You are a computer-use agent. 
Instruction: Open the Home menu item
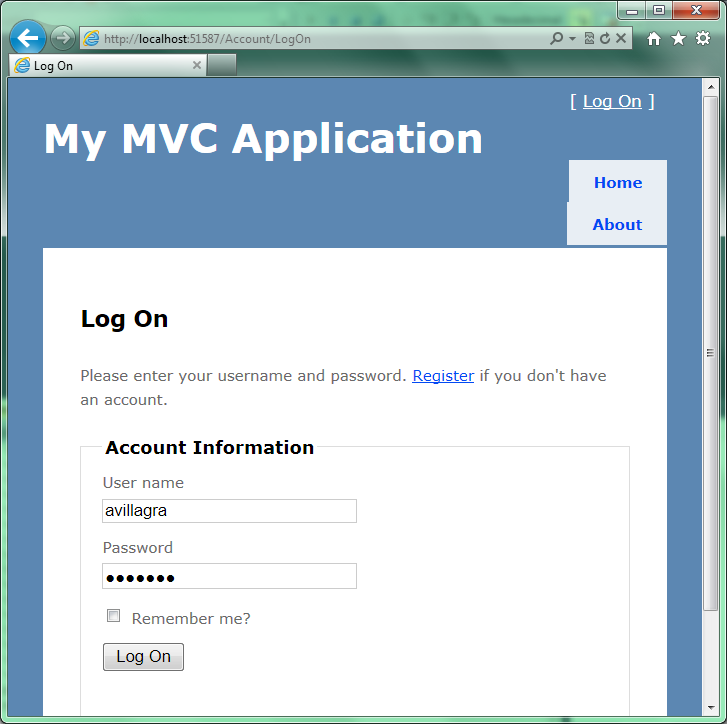point(618,183)
